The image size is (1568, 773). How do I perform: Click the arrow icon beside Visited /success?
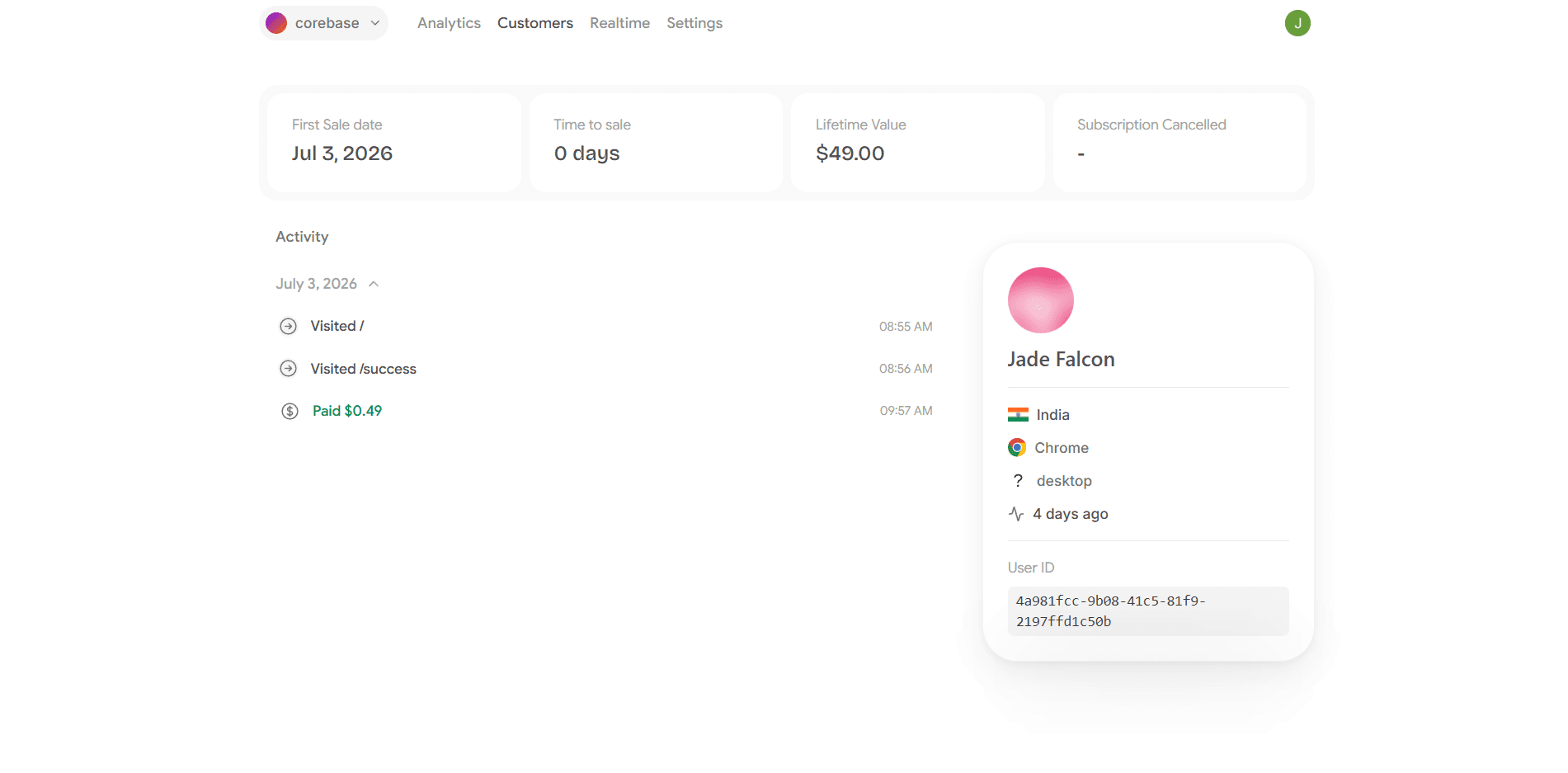[288, 369]
